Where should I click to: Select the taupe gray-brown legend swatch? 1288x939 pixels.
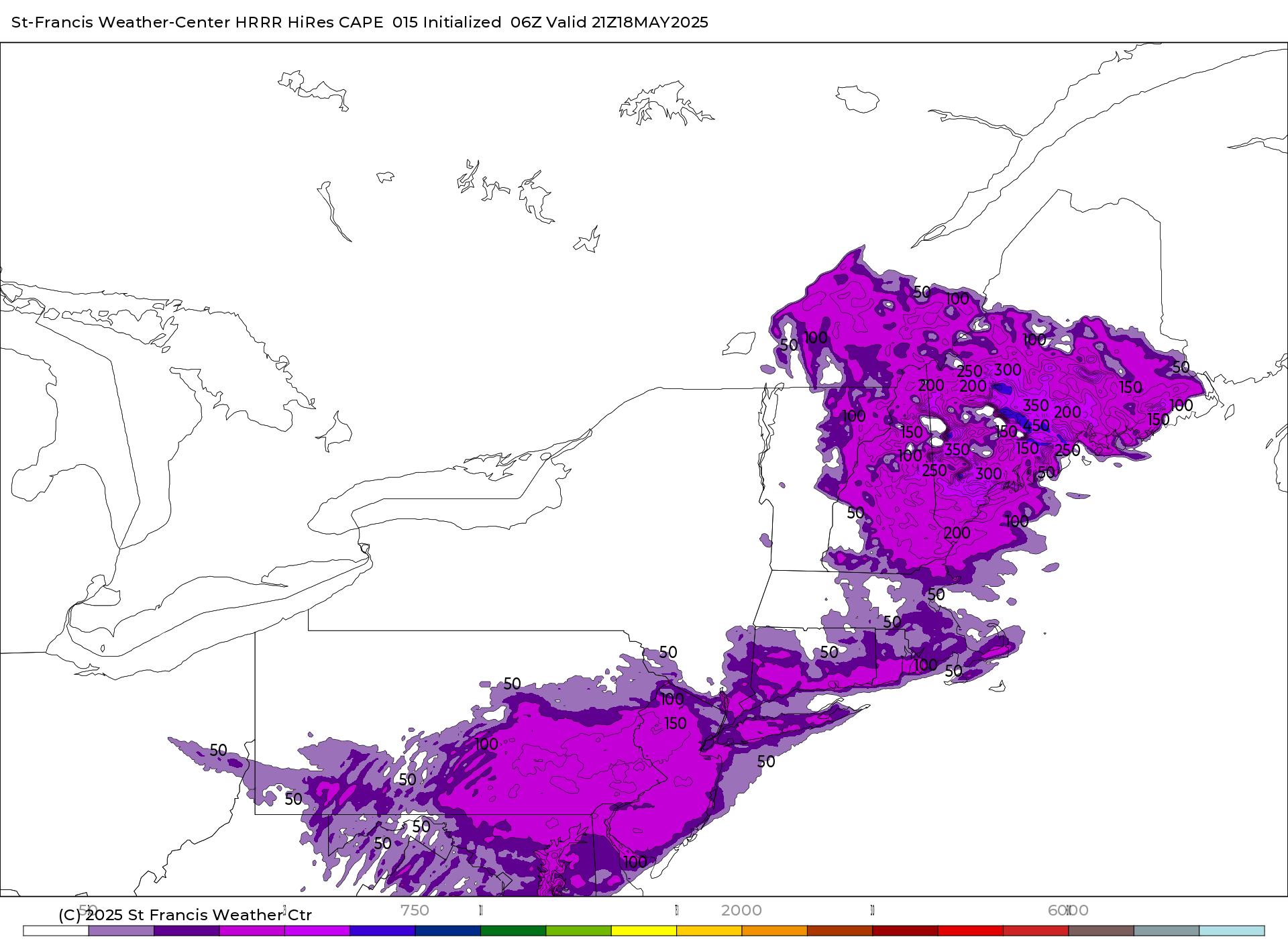(1102, 931)
